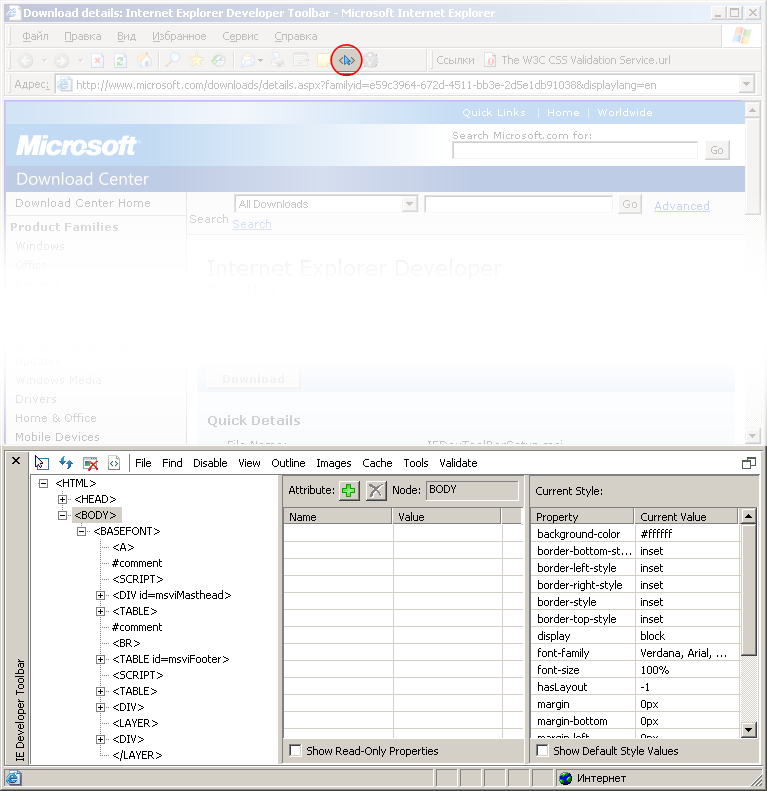Screen dimensions: 767x791
Task: Open the browser Избранное menu
Action: [179, 36]
